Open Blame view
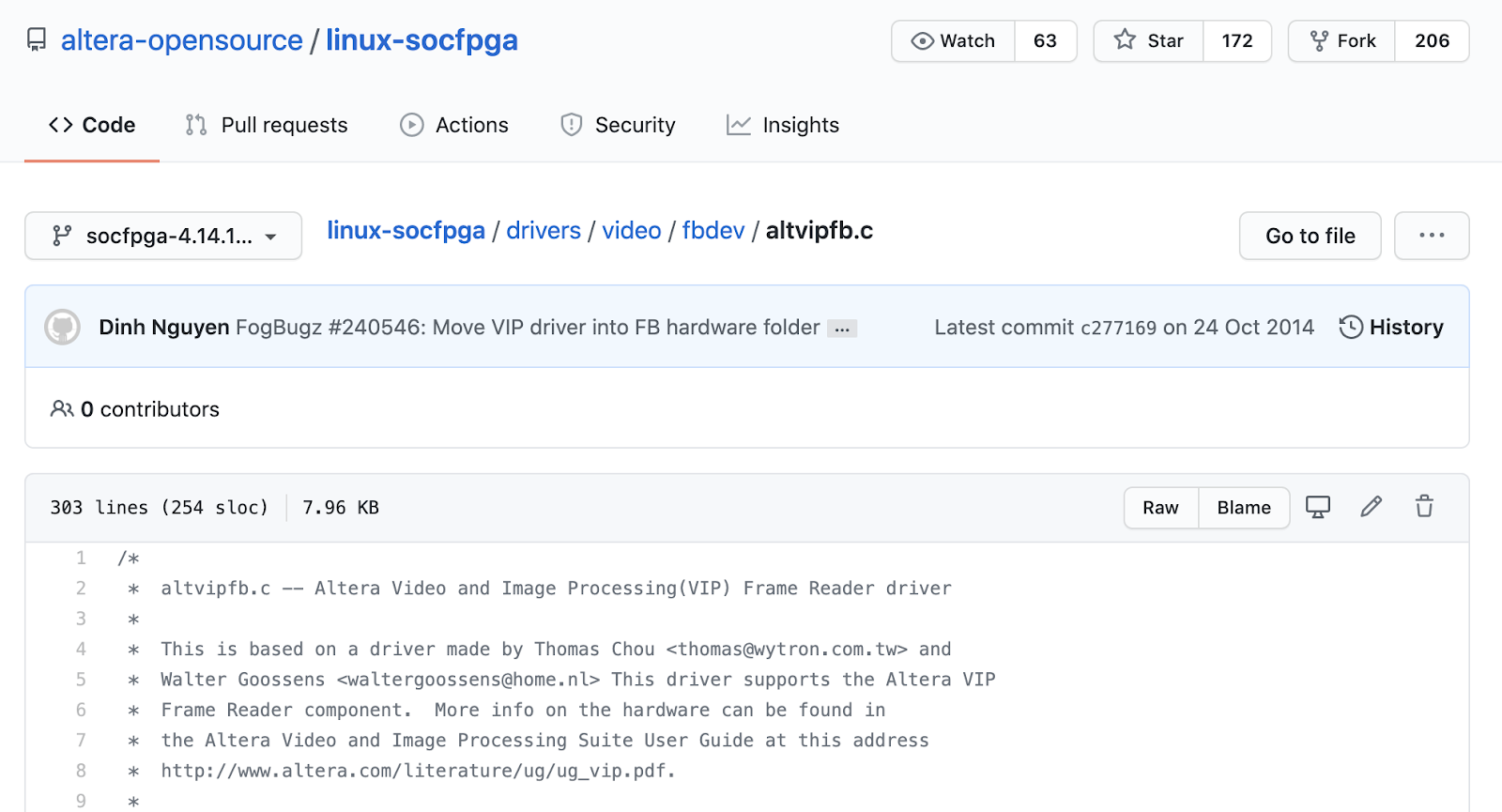 point(1244,508)
